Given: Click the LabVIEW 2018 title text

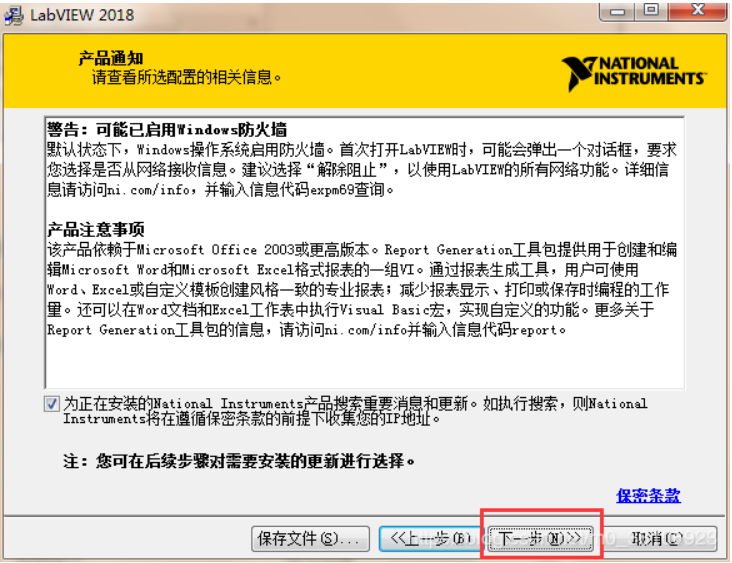Looking at the screenshot, I should (x=82, y=15).
